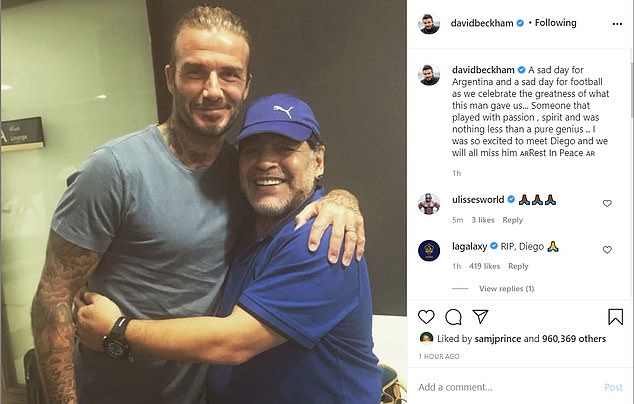View the 960,369 others who liked
Screen dimensions: 634x404
574,338
